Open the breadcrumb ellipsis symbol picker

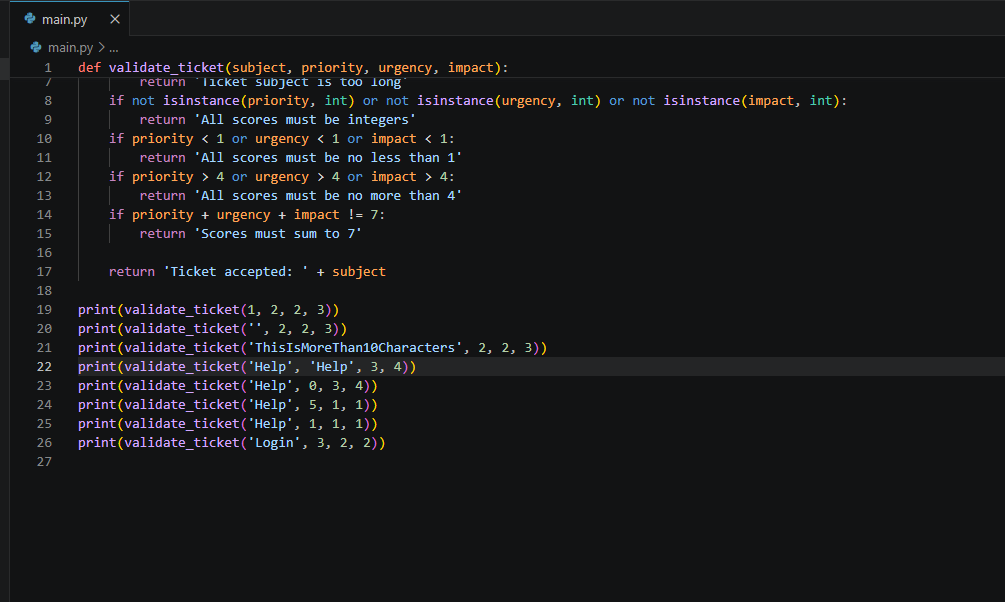pos(113,47)
